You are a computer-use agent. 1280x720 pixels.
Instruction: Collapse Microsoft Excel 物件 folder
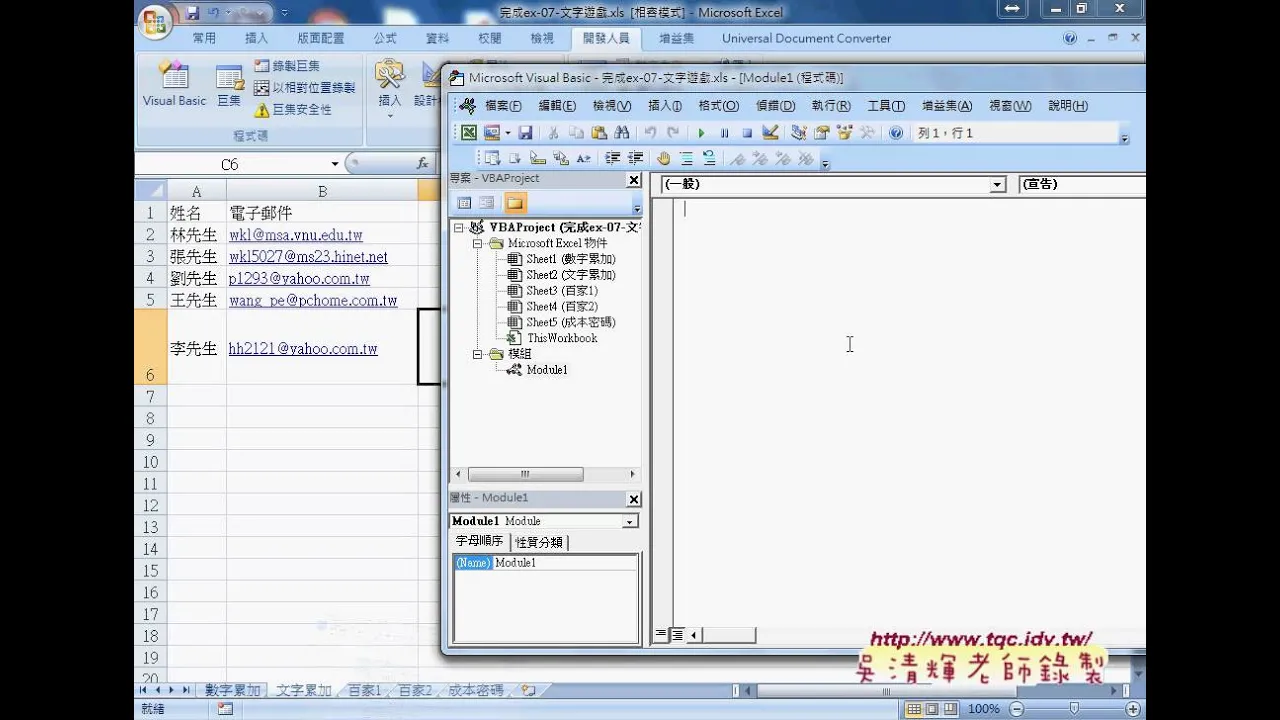tap(478, 243)
